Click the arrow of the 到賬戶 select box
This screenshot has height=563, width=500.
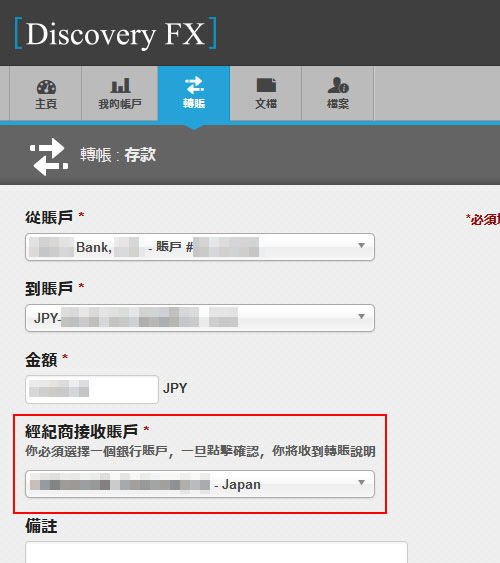coord(361,316)
